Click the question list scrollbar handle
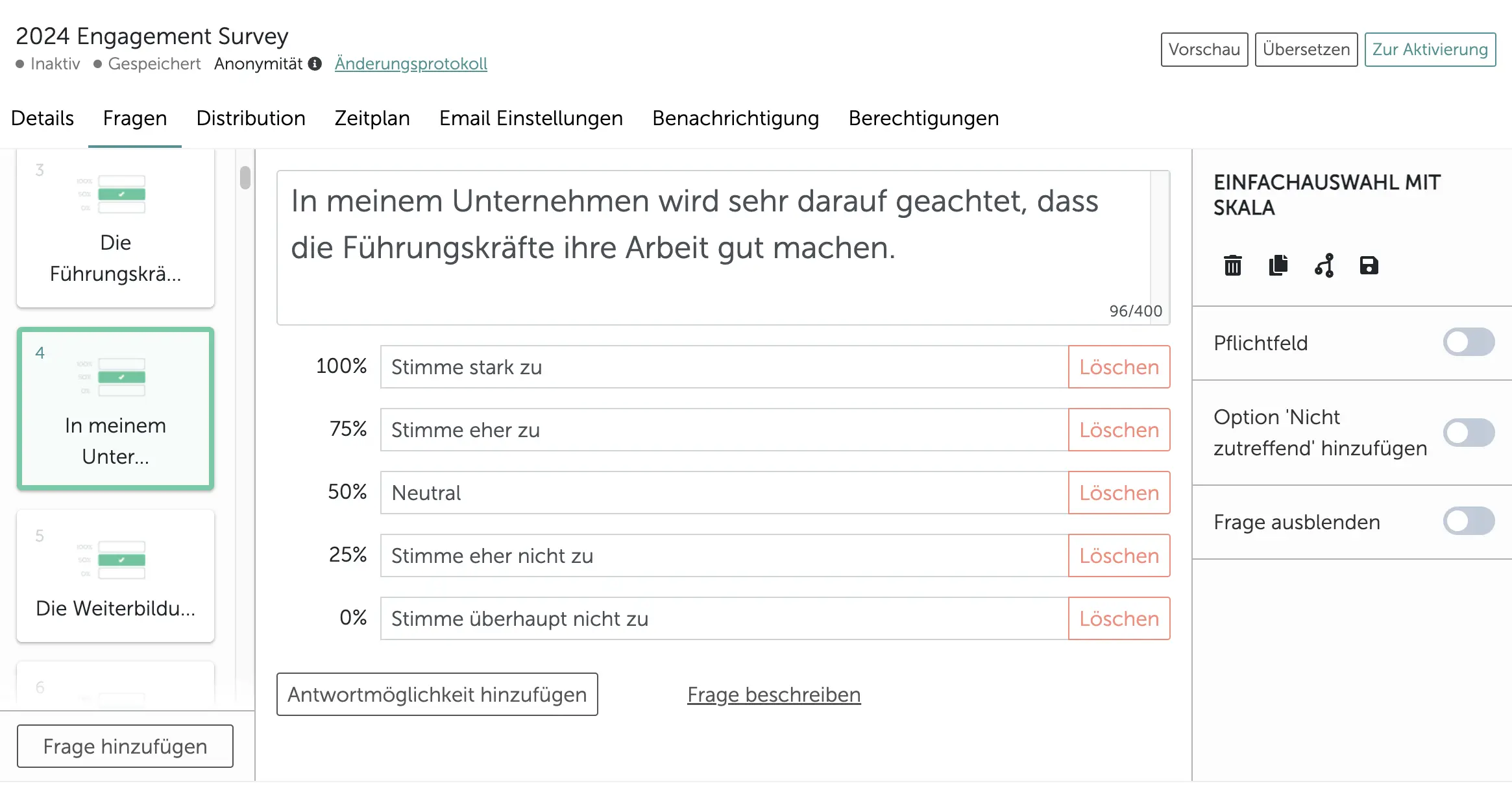This screenshot has height=799, width=1512. 245,178
